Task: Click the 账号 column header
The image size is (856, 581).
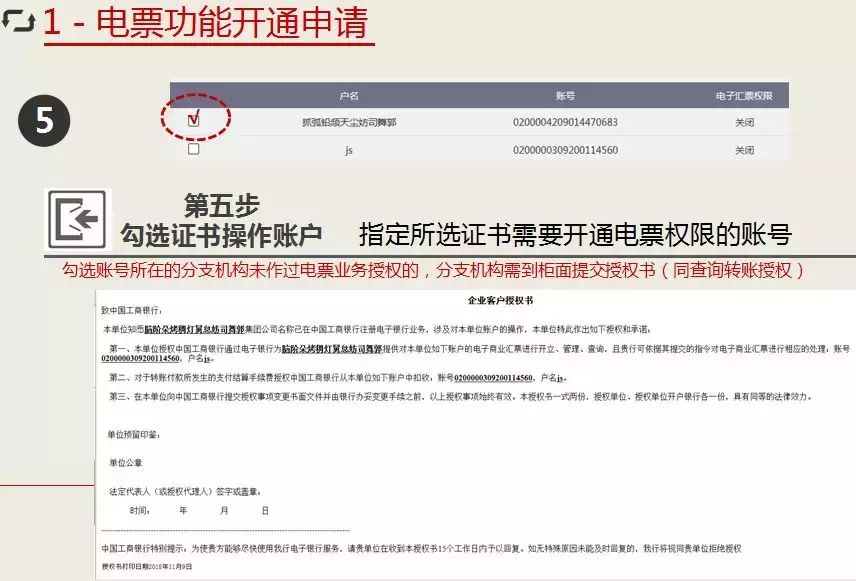Action: click(565, 96)
